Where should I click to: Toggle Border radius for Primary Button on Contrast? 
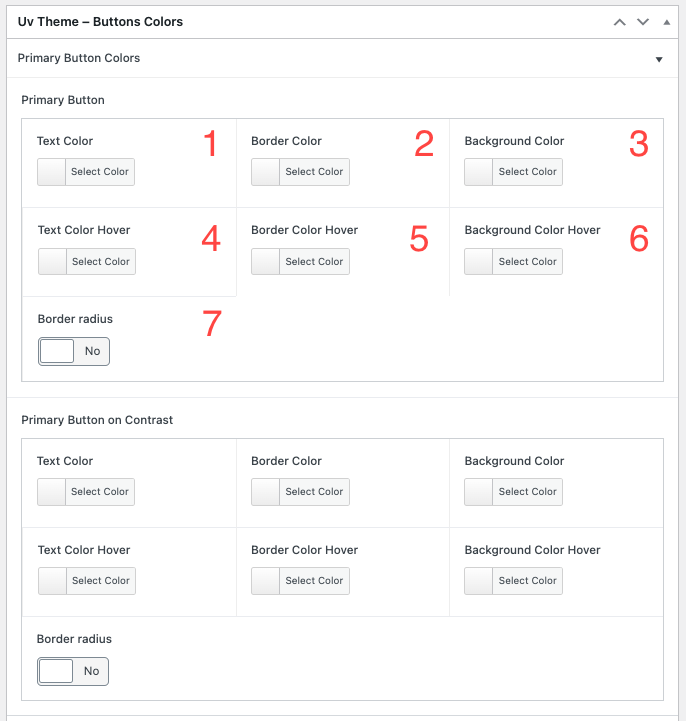tap(73, 671)
